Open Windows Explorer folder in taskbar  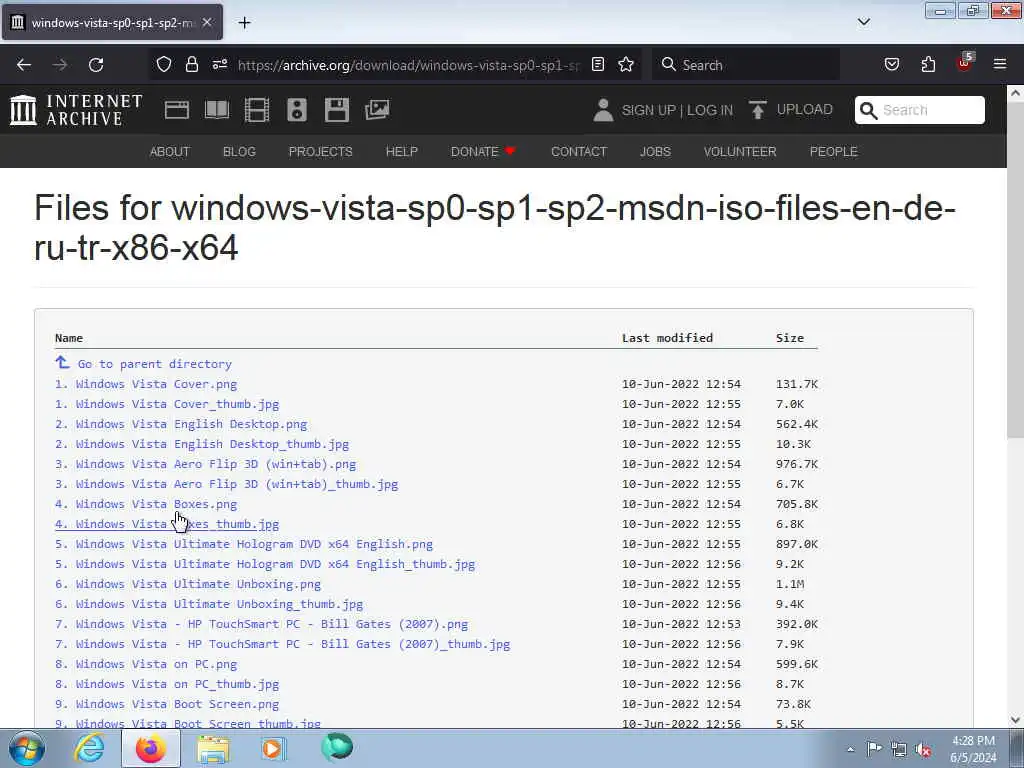[x=213, y=748]
